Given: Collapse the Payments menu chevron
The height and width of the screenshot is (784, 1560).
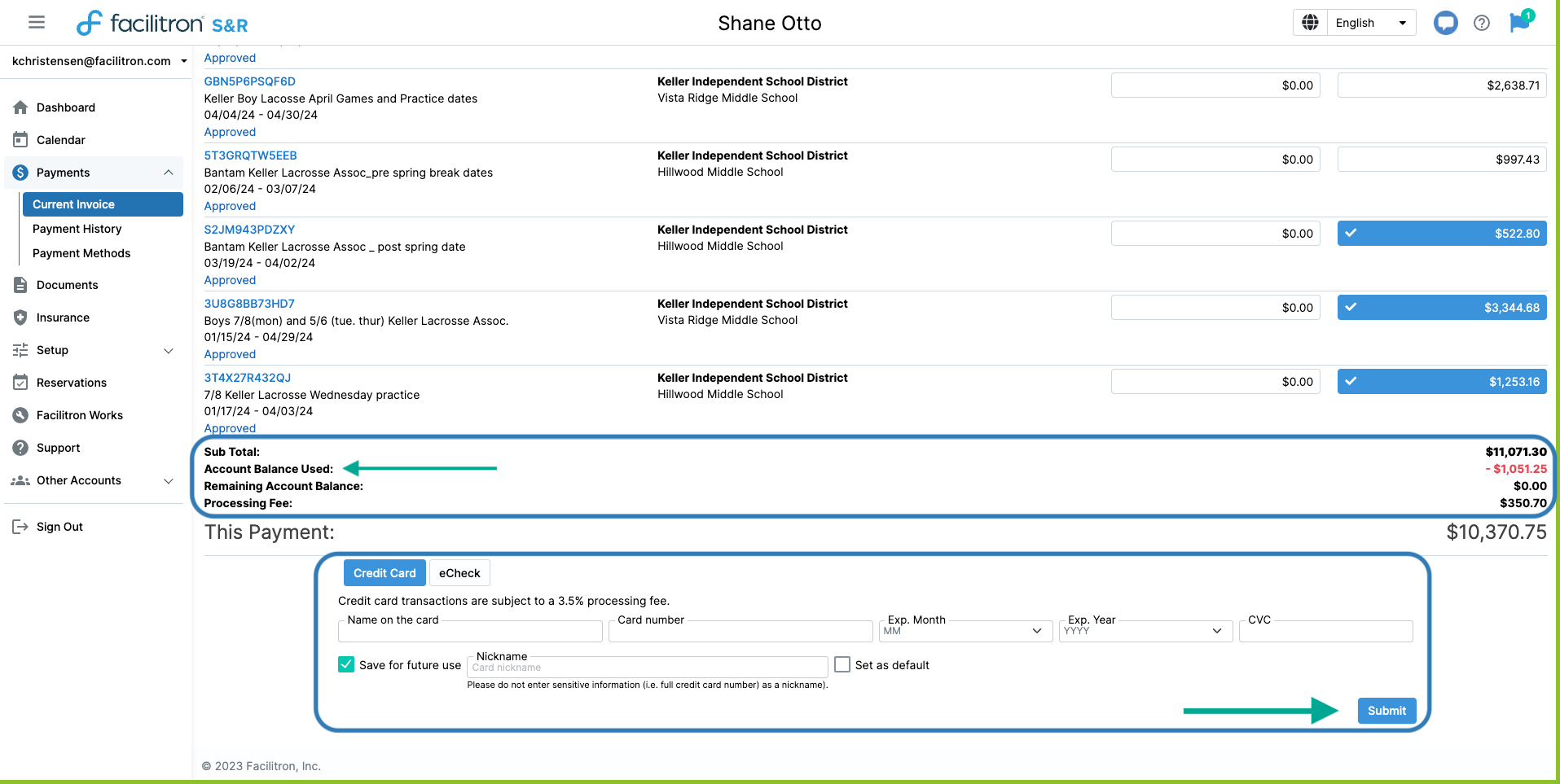Looking at the screenshot, I should click(169, 173).
